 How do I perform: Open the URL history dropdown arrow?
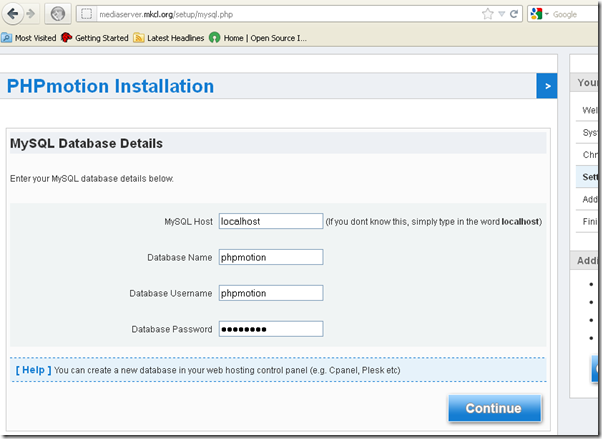501,14
